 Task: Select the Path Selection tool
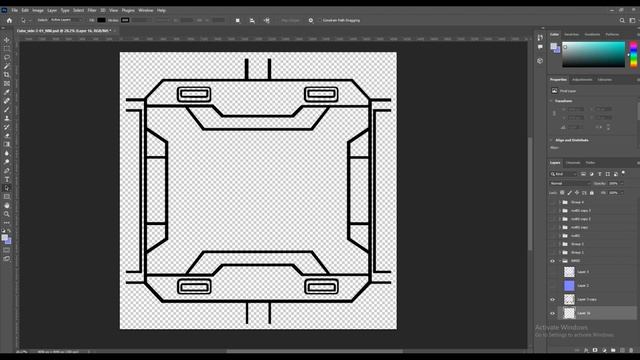[7, 188]
